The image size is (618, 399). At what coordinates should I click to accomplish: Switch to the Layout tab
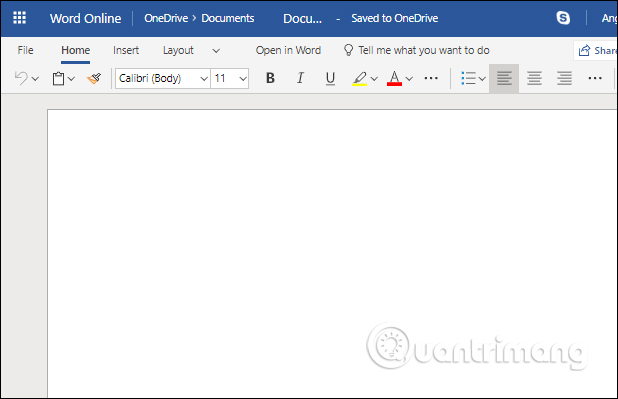(x=178, y=50)
